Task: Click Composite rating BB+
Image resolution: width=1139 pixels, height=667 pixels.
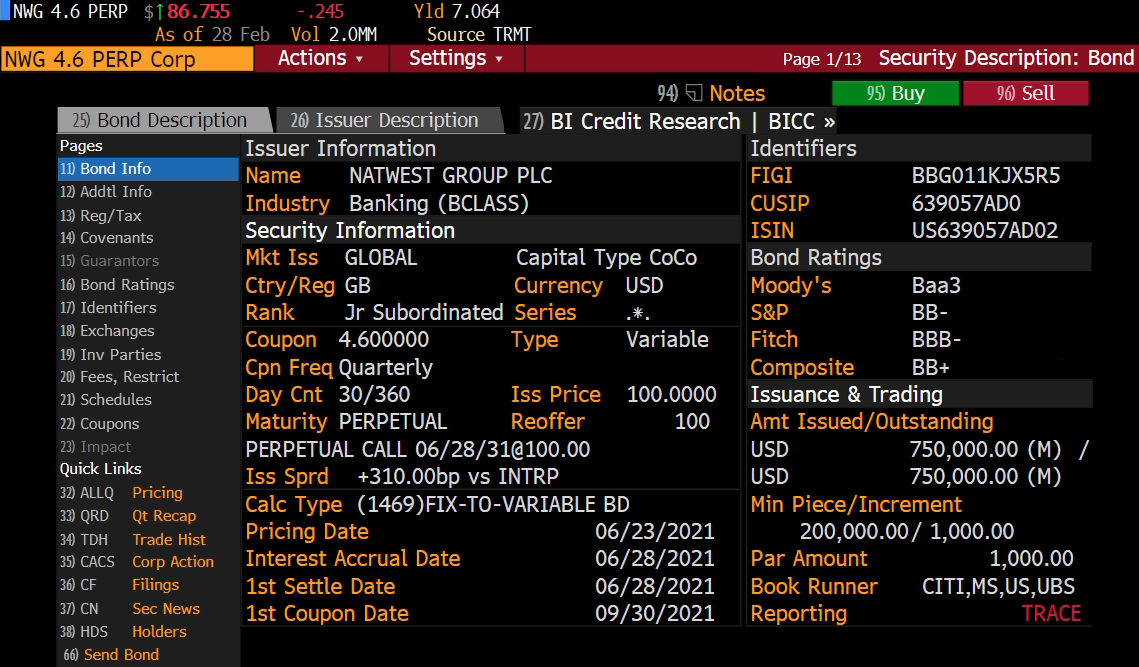Action: tap(931, 368)
